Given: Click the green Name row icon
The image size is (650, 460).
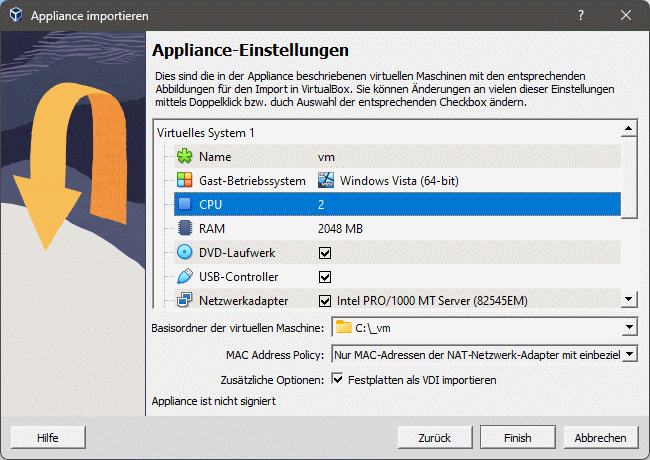Looking at the screenshot, I should pyautogui.click(x=184, y=157).
